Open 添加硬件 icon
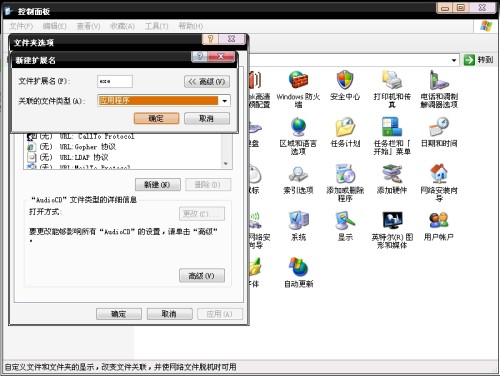 392,174
